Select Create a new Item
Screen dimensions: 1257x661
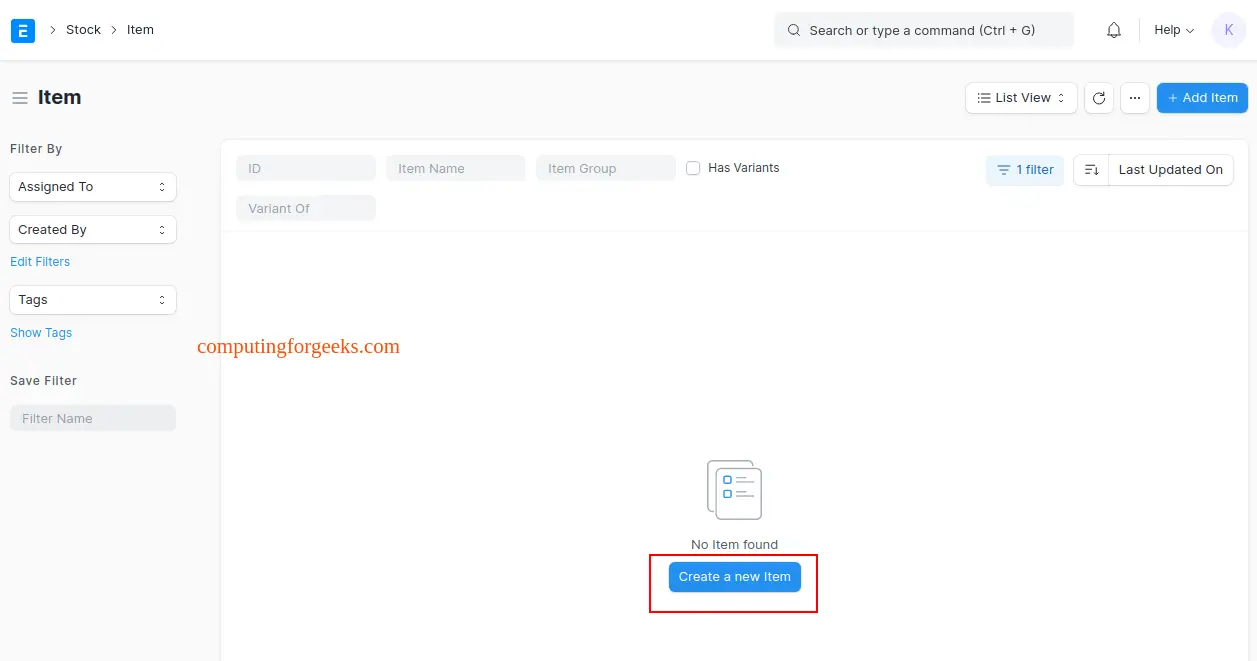(x=734, y=576)
